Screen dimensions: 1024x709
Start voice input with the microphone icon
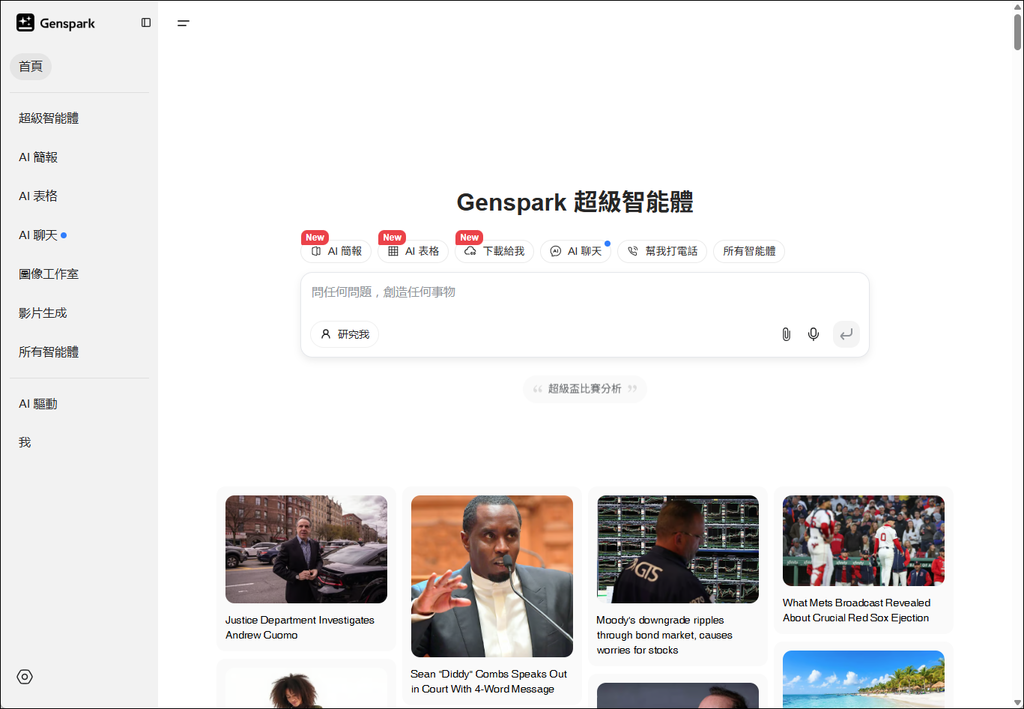[813, 334]
